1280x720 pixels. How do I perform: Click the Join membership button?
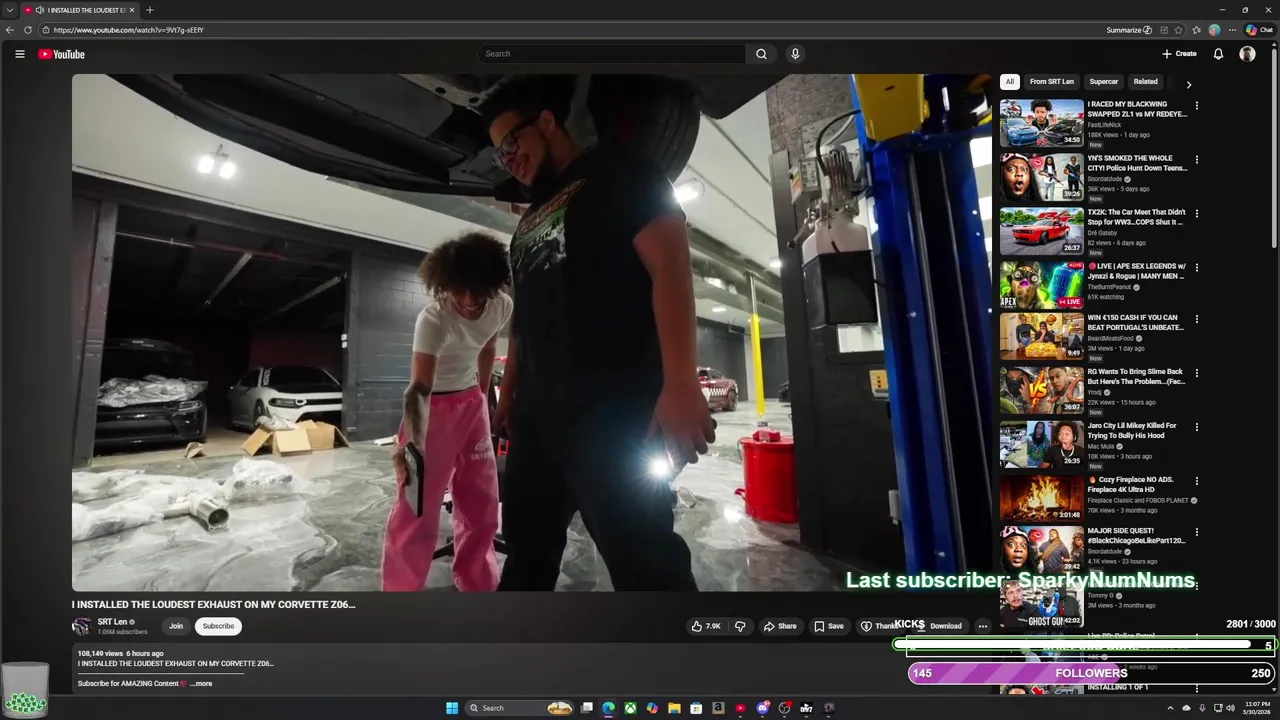pyautogui.click(x=176, y=626)
